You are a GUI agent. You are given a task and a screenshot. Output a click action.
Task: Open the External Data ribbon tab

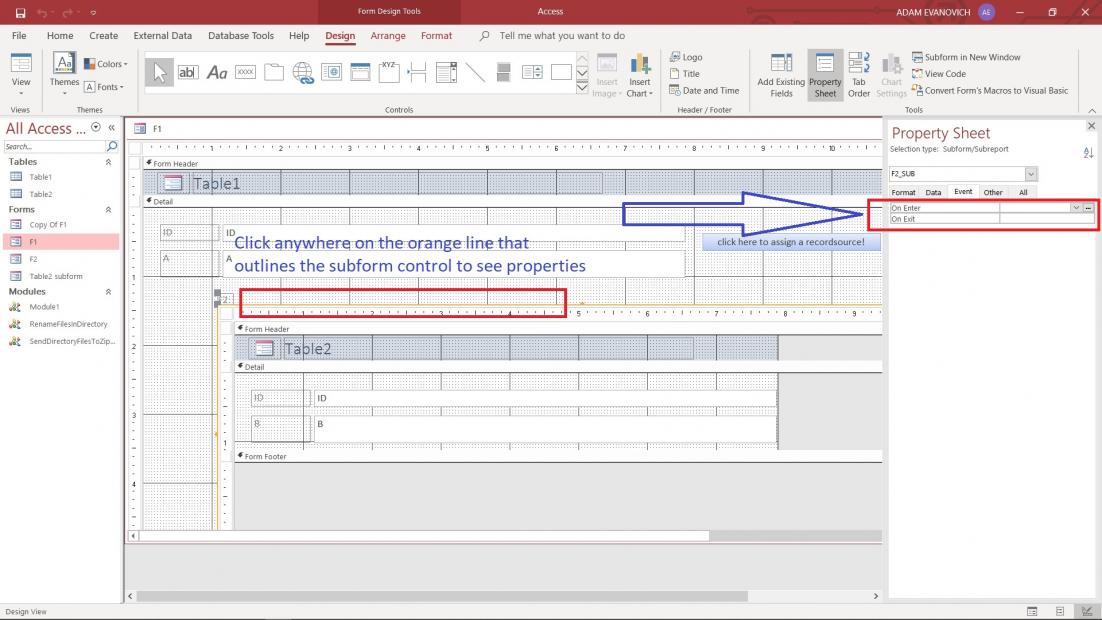coord(162,36)
